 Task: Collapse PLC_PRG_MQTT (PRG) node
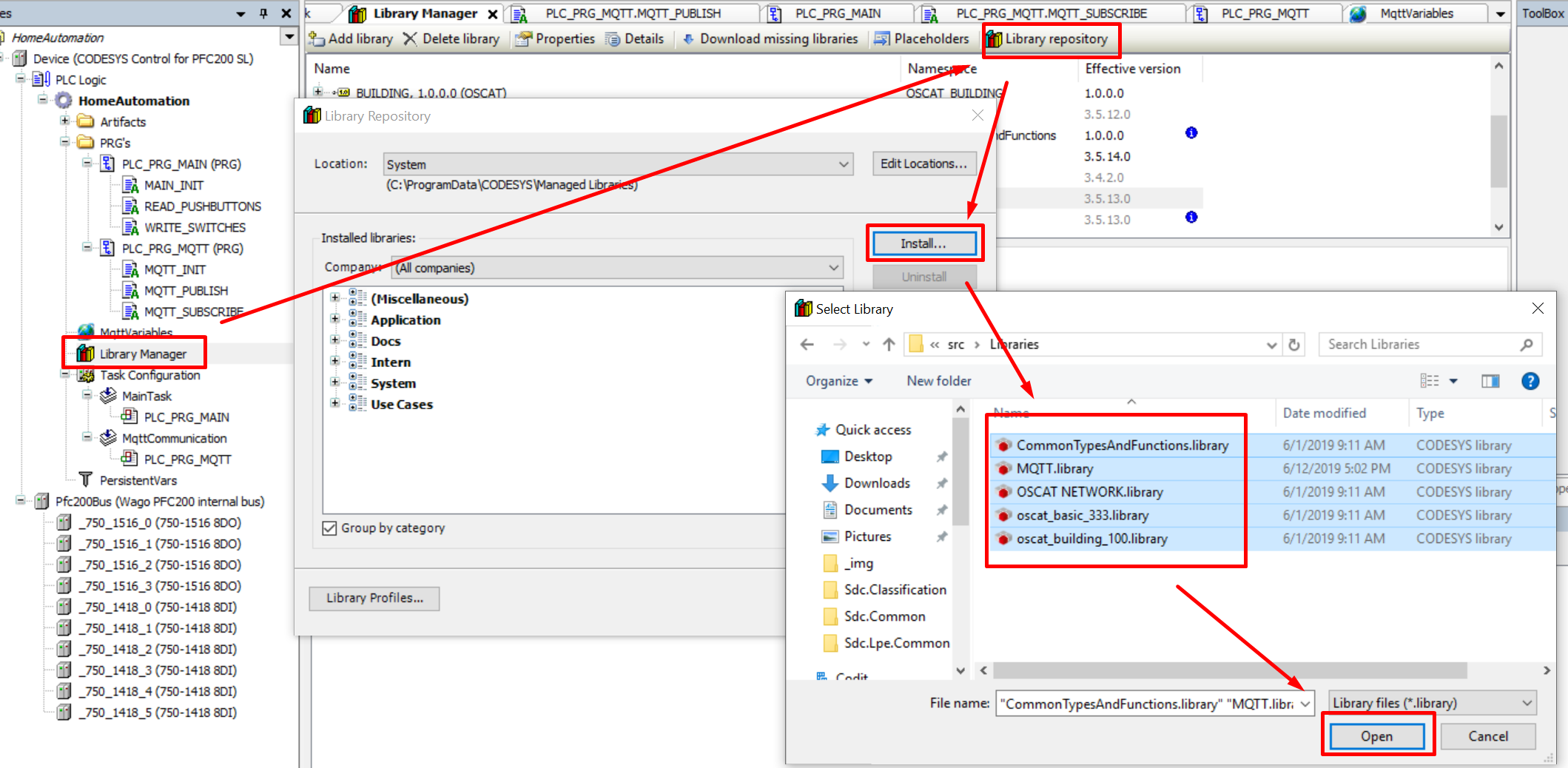click(87, 247)
